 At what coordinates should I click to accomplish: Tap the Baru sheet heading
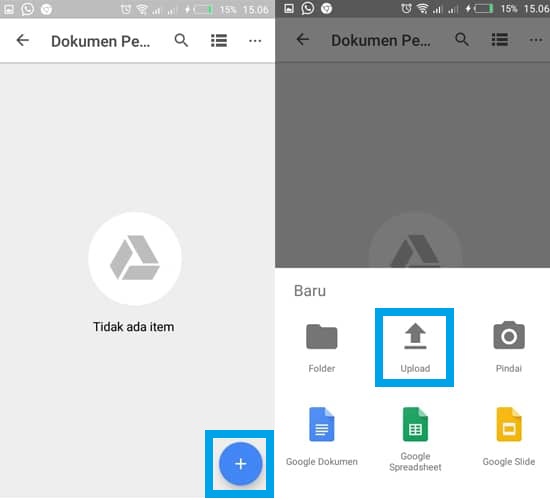tap(310, 291)
